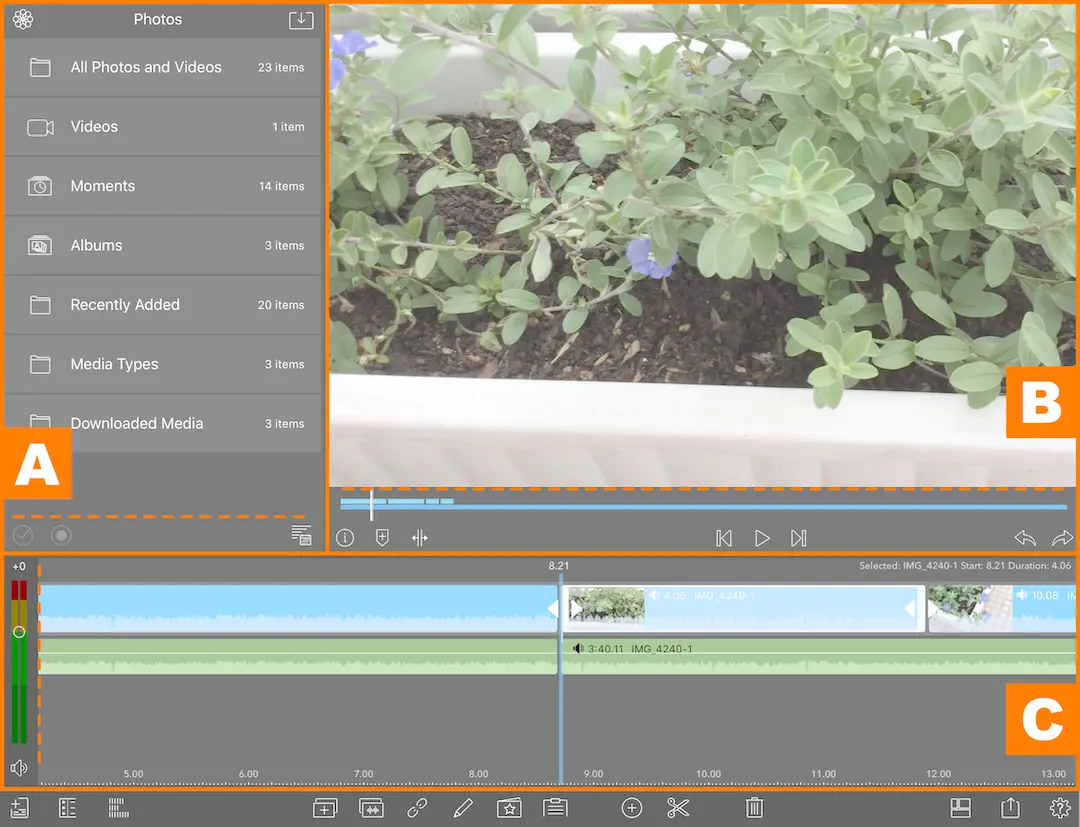Click the link clips chain icon
1080x827 pixels.
click(418, 808)
